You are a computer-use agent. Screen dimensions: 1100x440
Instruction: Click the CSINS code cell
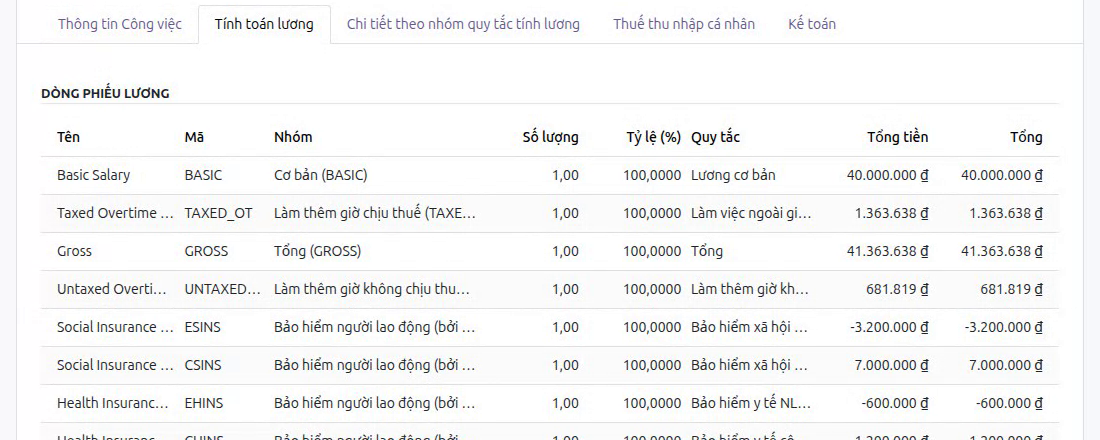(203, 365)
